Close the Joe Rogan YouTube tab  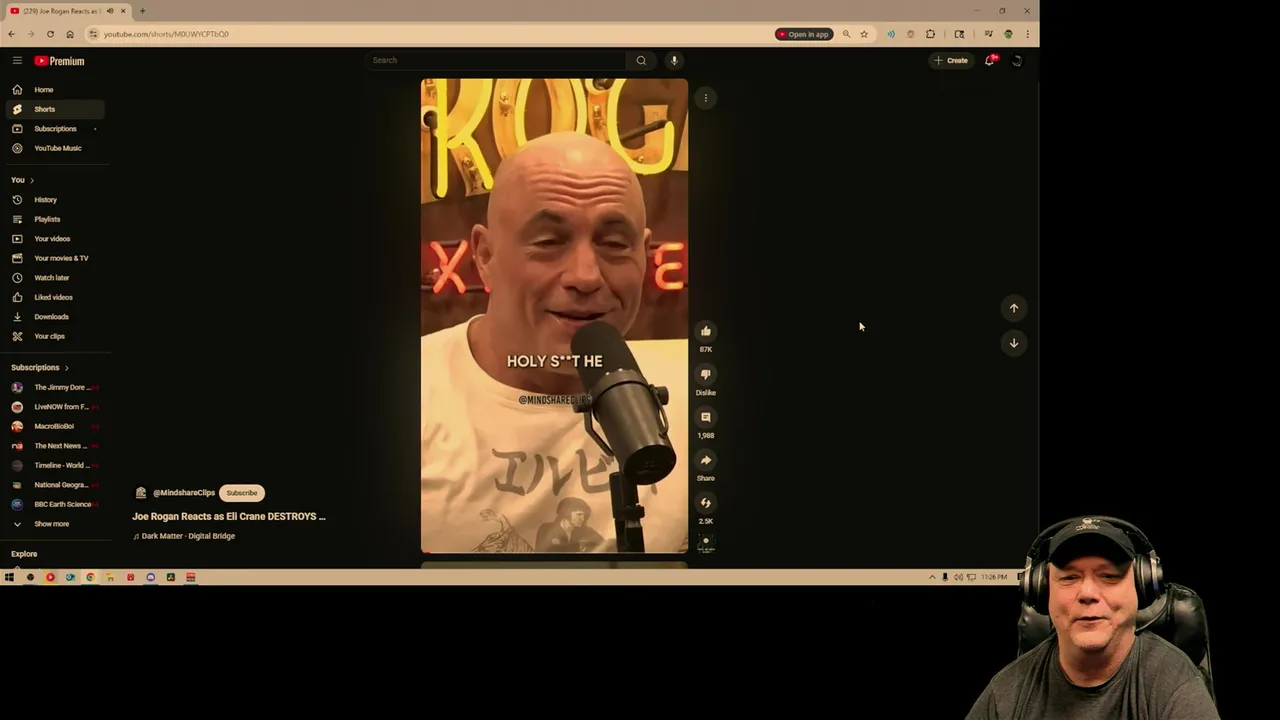coord(124,11)
